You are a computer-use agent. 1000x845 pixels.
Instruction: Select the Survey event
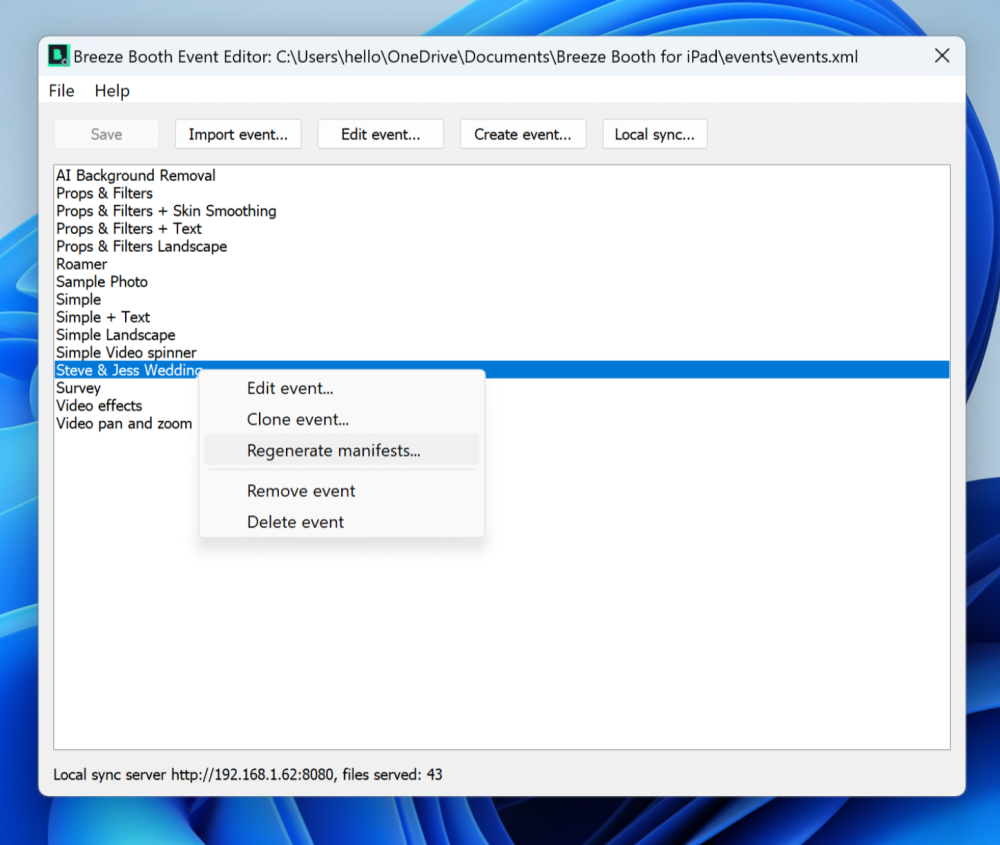(78, 388)
